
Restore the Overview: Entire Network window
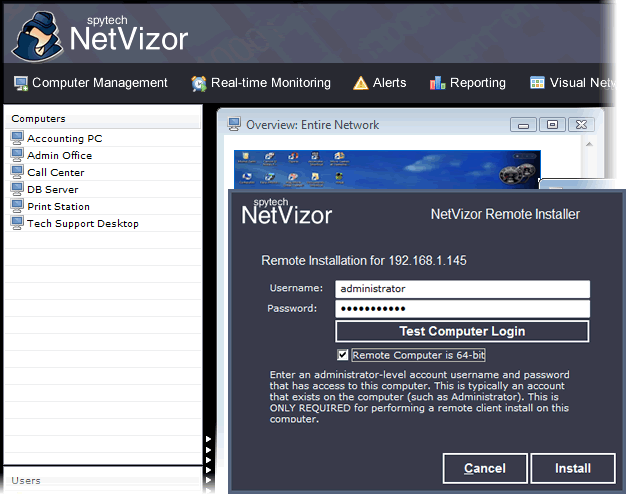tap(552, 125)
